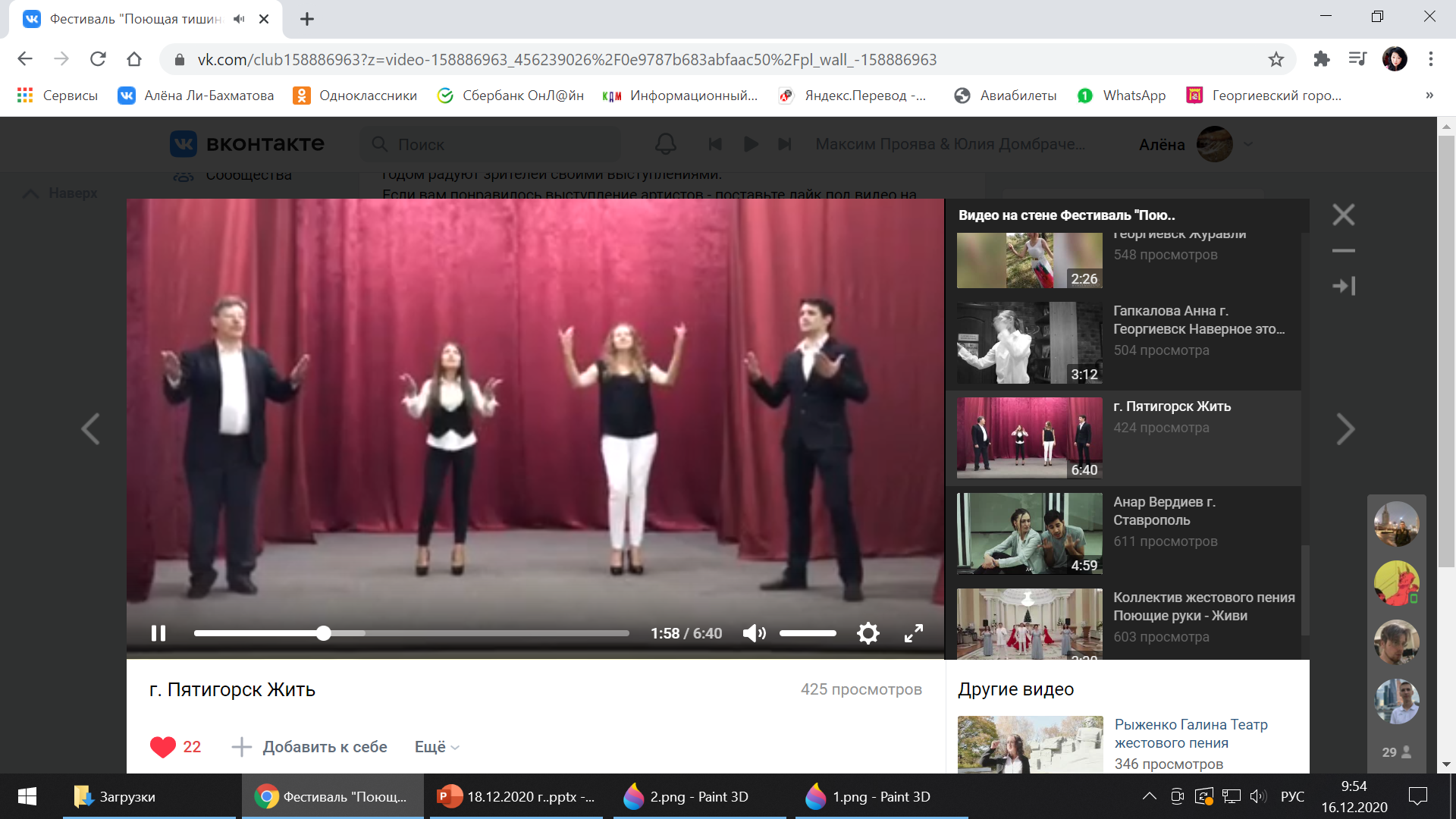This screenshot has height=819, width=1456.
Task: Open Сервисы apps bookmark
Action: tap(58, 96)
